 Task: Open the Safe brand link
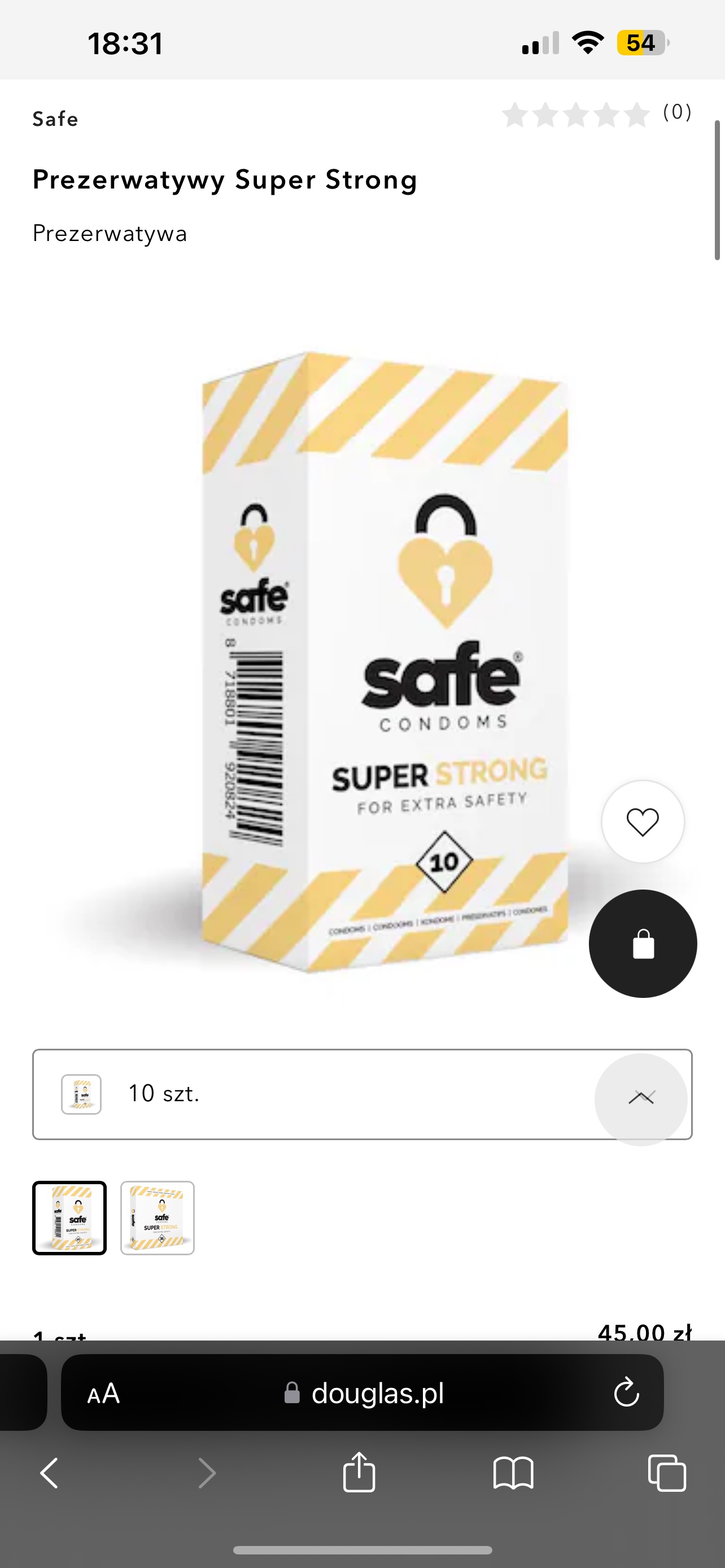(55, 119)
